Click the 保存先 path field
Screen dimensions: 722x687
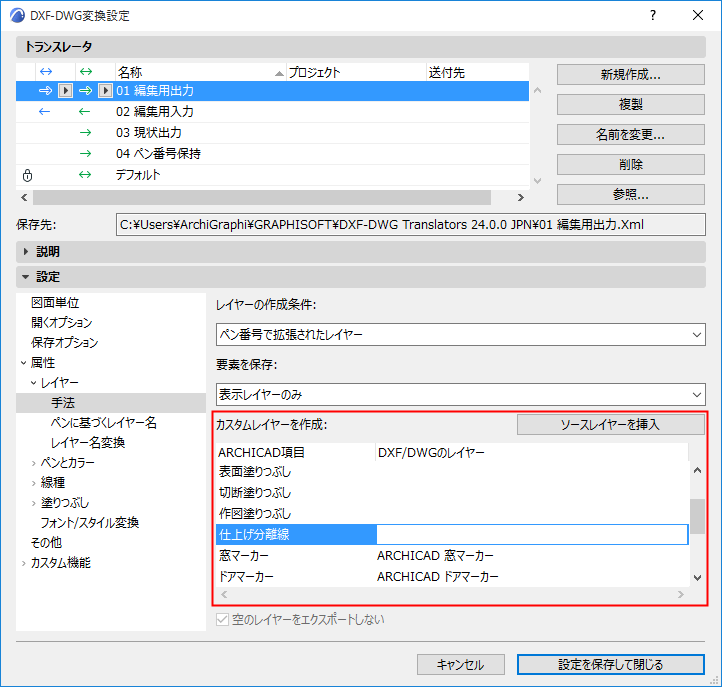pyautogui.click(x=410, y=225)
